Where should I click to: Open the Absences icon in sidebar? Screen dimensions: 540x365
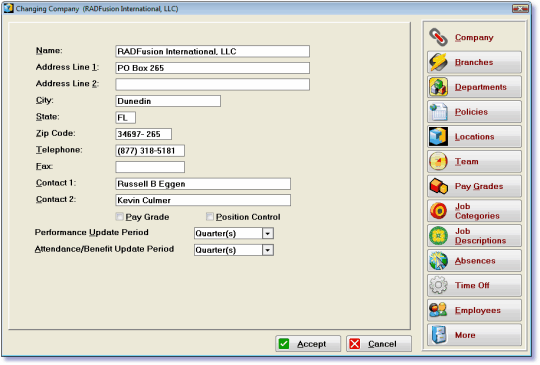tap(438, 261)
